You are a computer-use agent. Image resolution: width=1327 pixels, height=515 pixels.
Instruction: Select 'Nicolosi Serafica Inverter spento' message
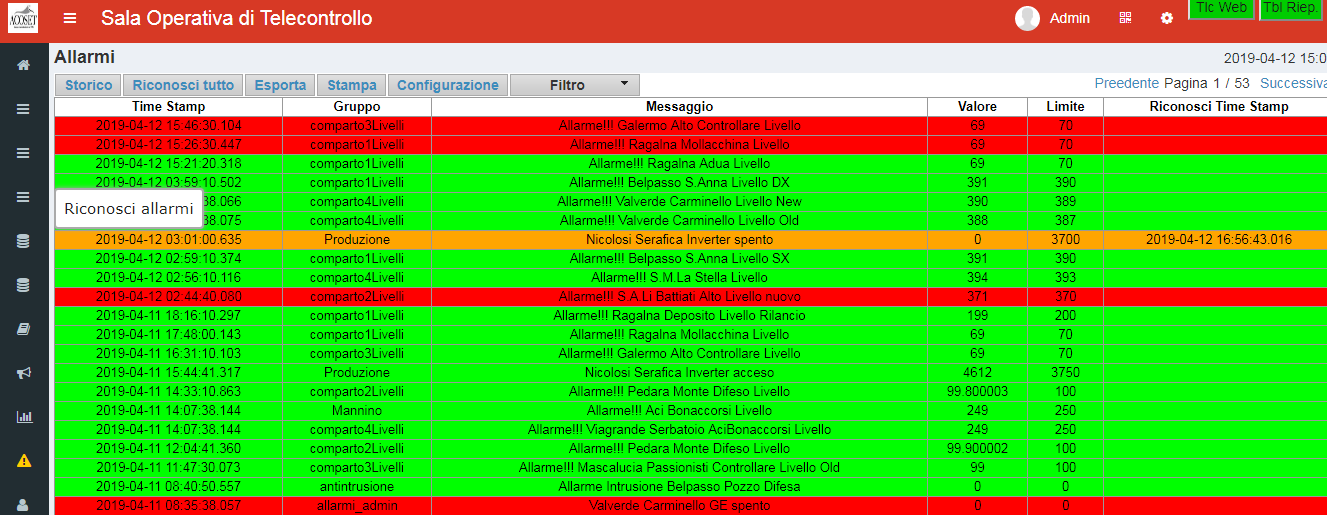pyautogui.click(x=679, y=240)
